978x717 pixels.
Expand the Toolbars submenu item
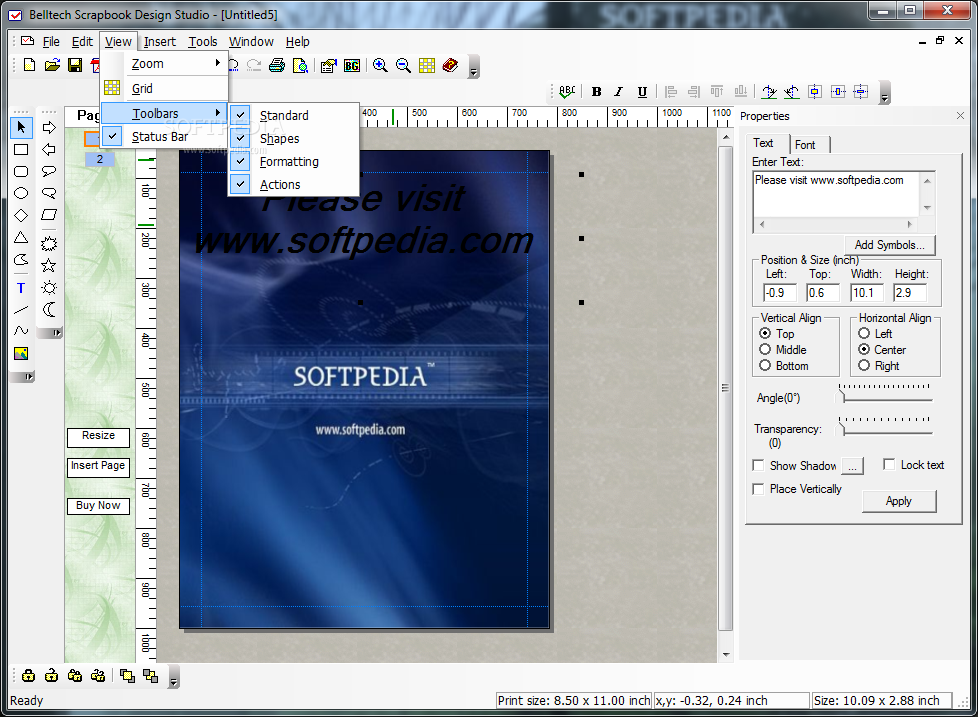coord(164,113)
